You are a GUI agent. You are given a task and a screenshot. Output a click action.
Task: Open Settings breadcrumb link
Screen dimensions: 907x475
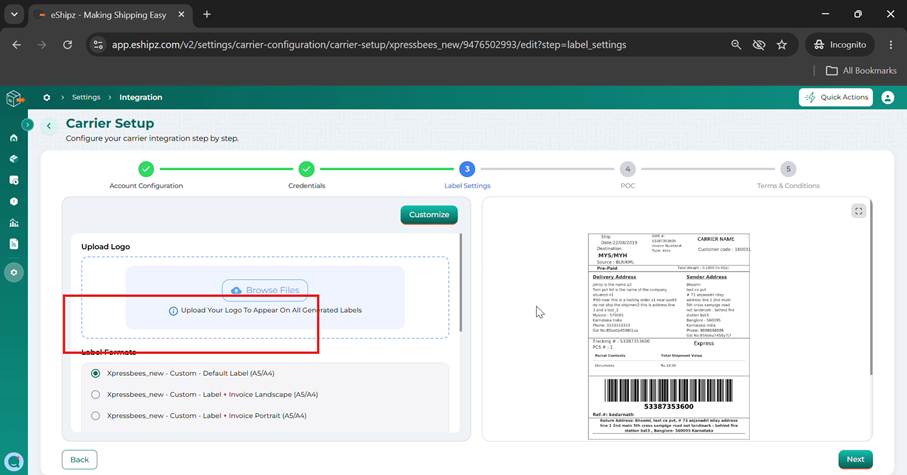tap(86, 97)
